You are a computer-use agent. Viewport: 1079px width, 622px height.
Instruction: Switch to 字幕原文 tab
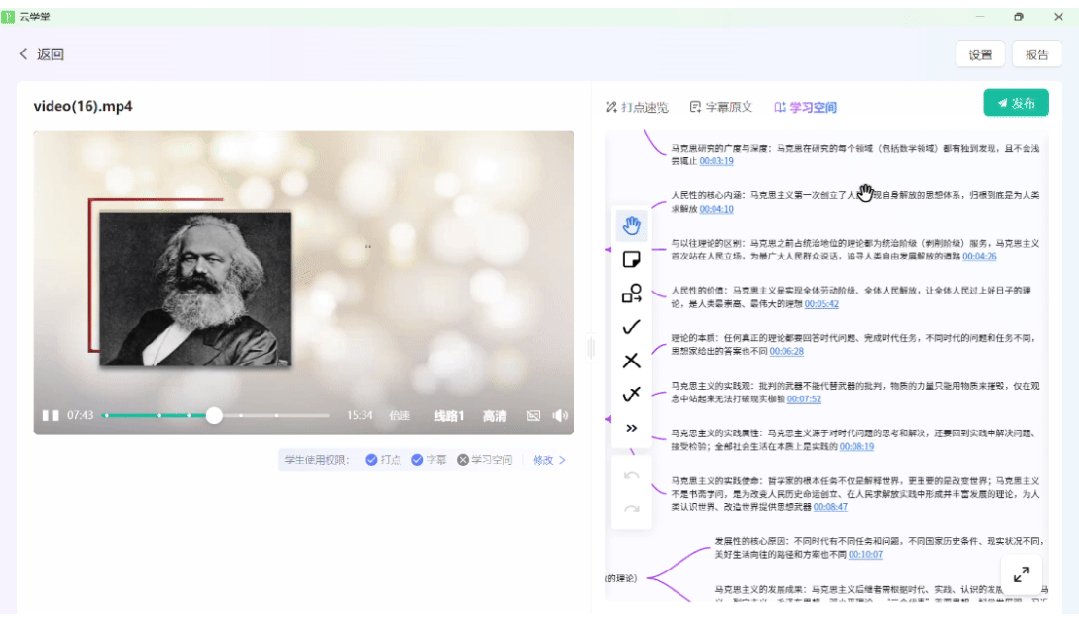pos(720,107)
